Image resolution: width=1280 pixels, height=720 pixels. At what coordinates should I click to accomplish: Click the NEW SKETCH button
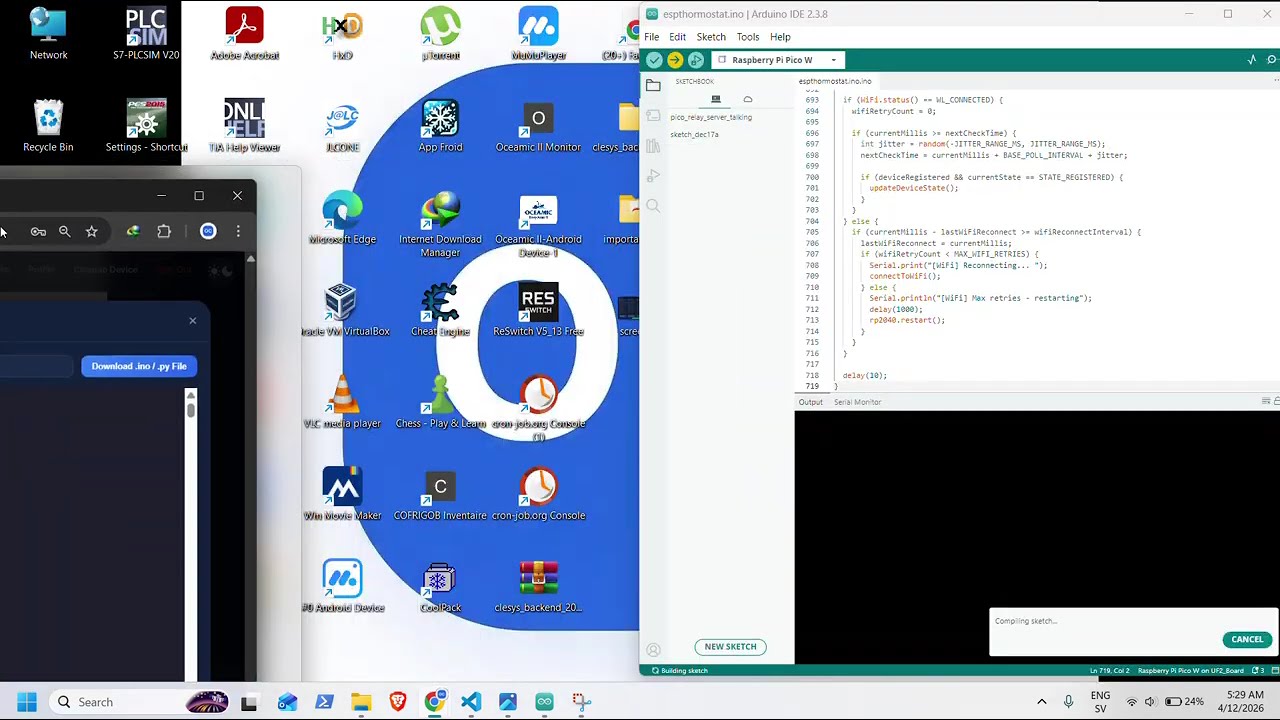tap(730, 647)
